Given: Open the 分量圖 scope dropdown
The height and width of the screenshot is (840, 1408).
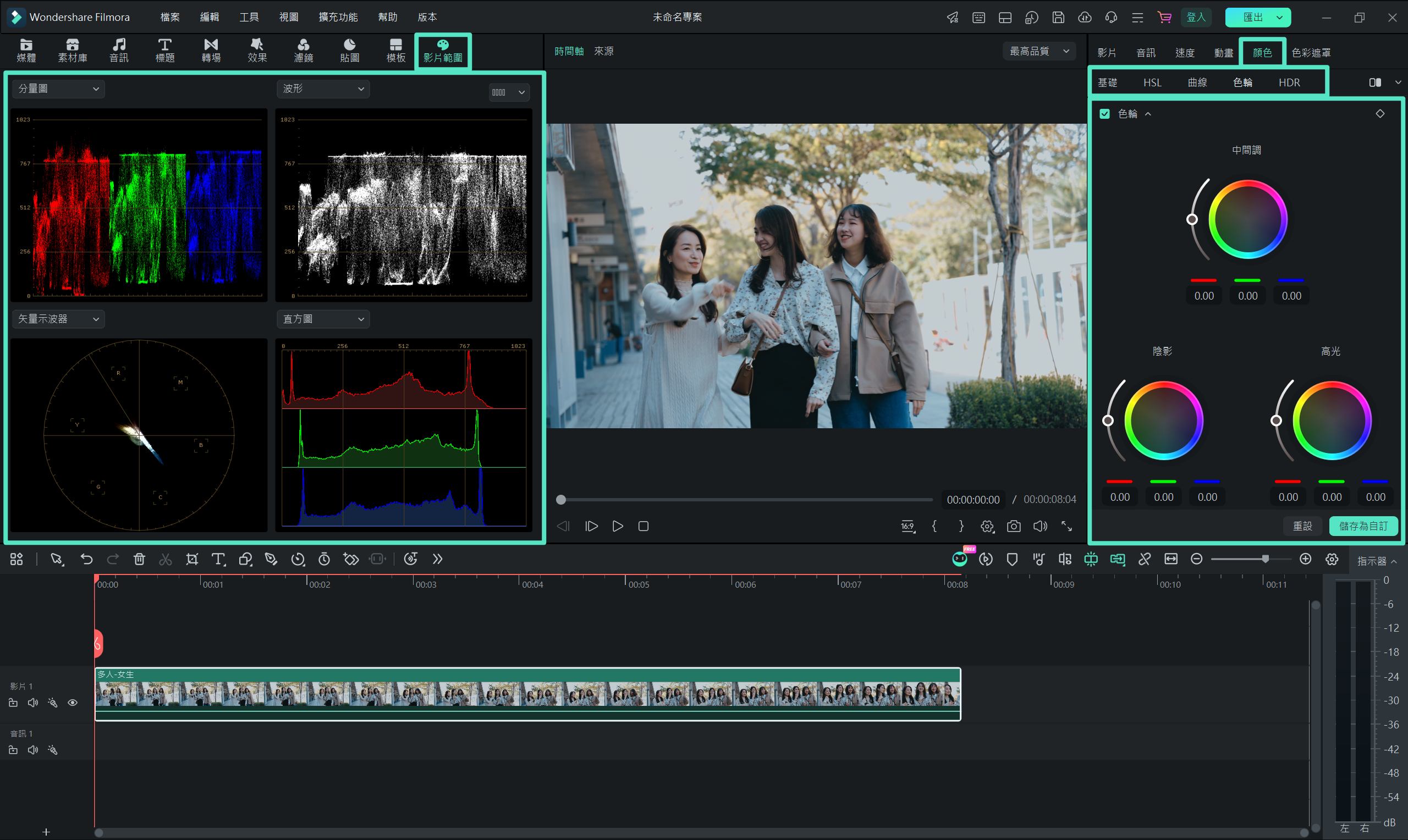Looking at the screenshot, I should point(59,89).
